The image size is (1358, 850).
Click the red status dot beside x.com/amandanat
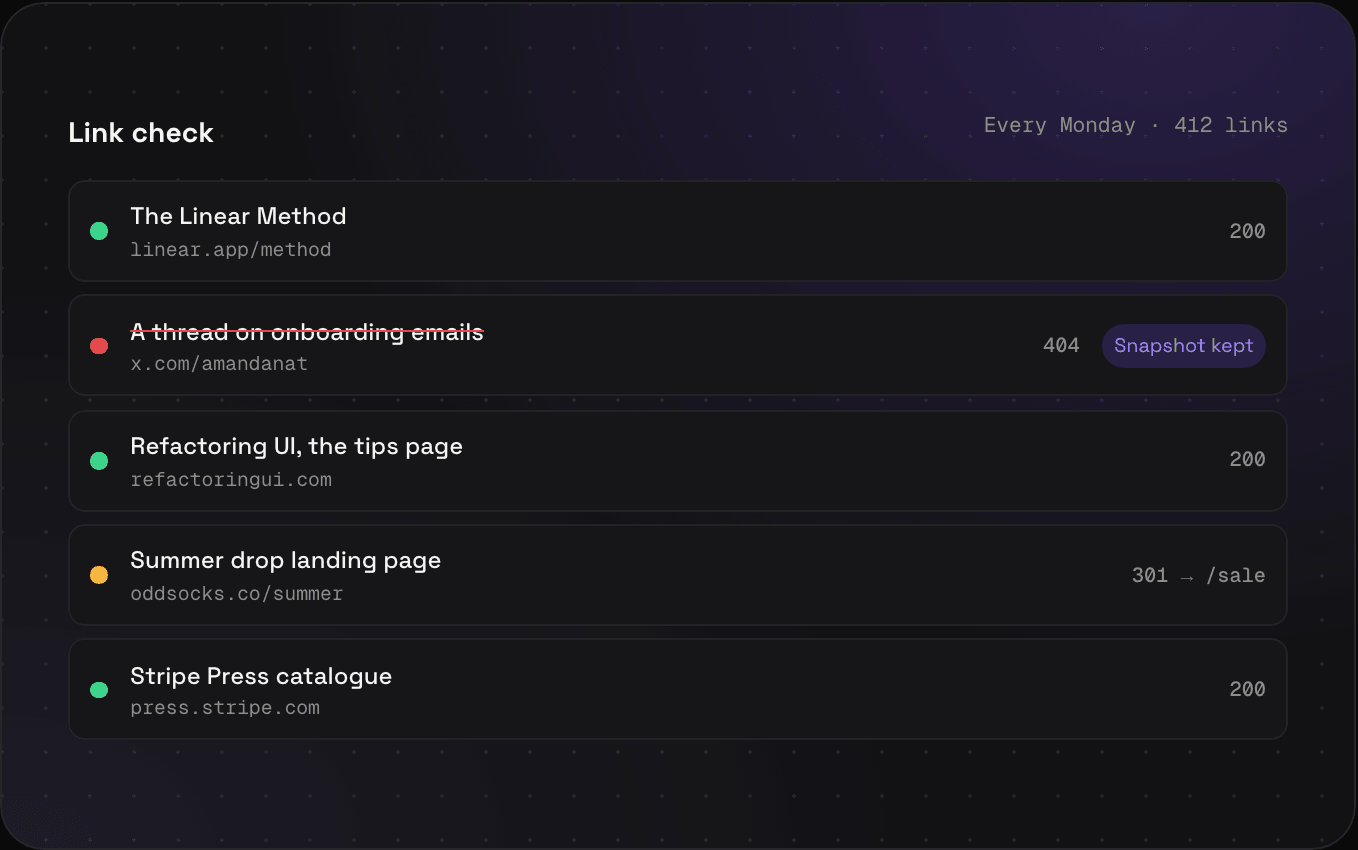click(x=99, y=346)
